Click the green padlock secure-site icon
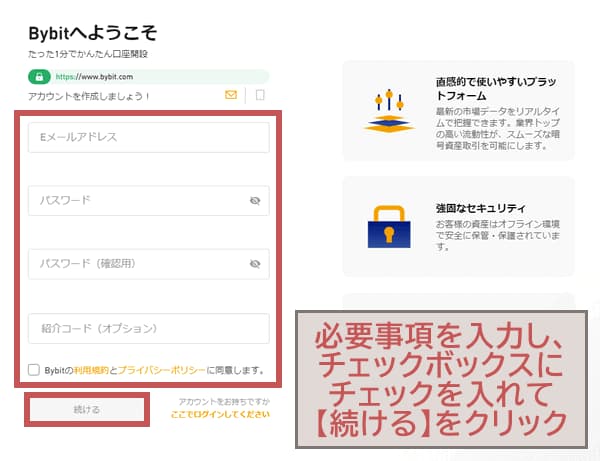This screenshot has width=600, height=461. coord(39,77)
